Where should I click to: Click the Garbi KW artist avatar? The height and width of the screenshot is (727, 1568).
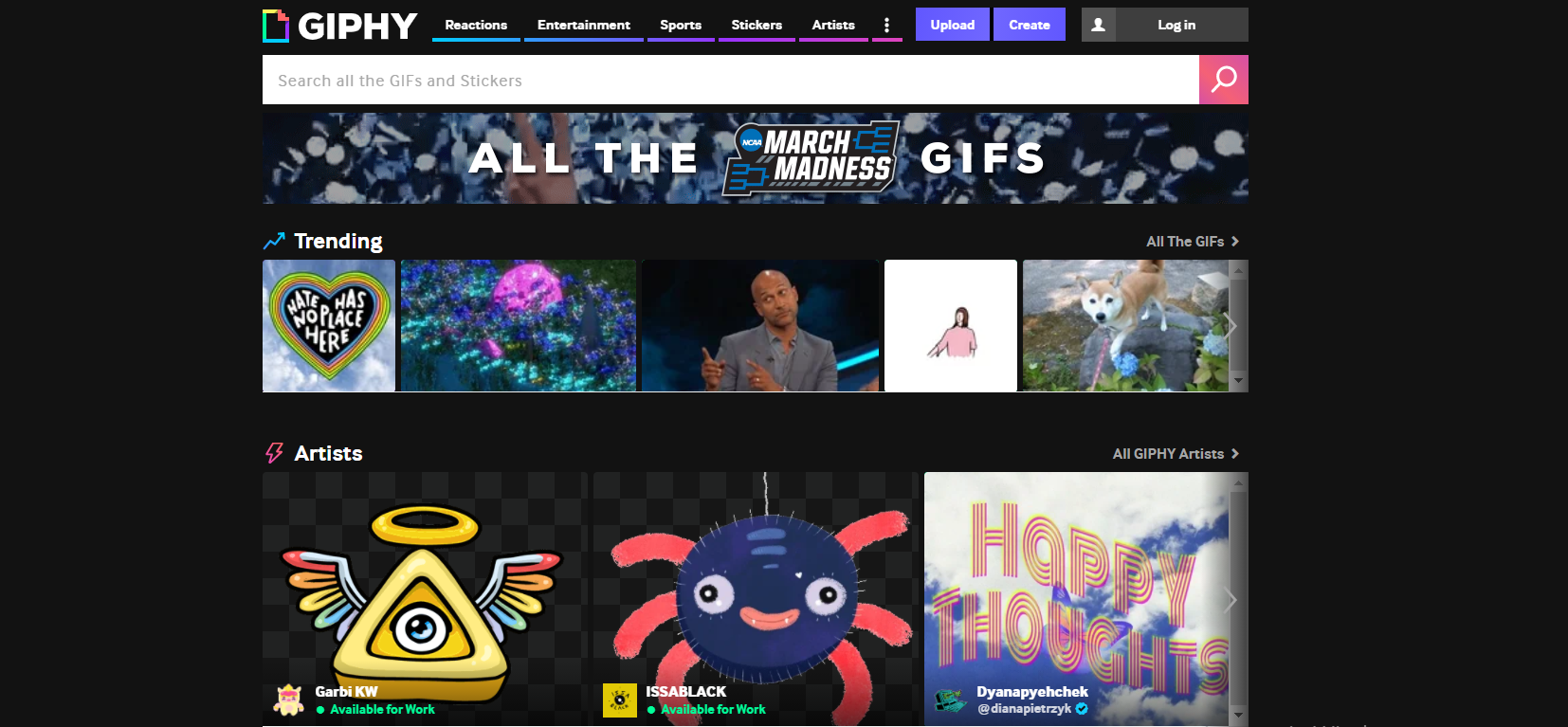point(288,700)
